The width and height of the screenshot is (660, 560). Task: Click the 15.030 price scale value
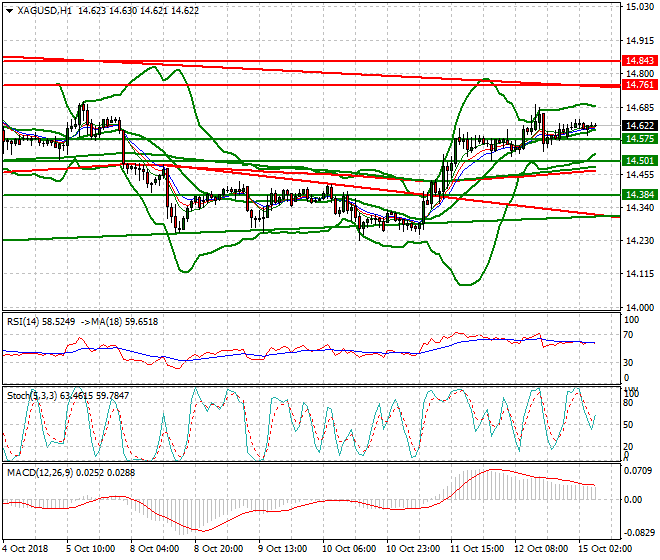(x=640, y=7)
